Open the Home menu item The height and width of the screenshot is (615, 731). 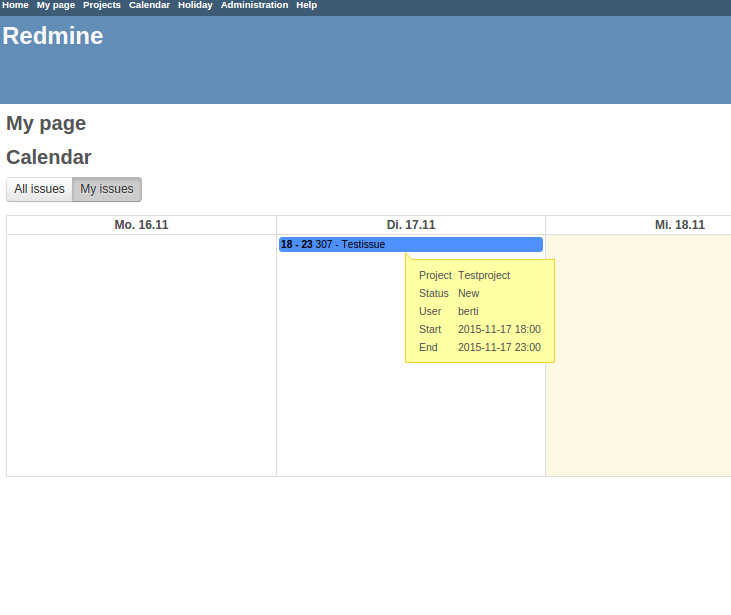click(x=15, y=5)
